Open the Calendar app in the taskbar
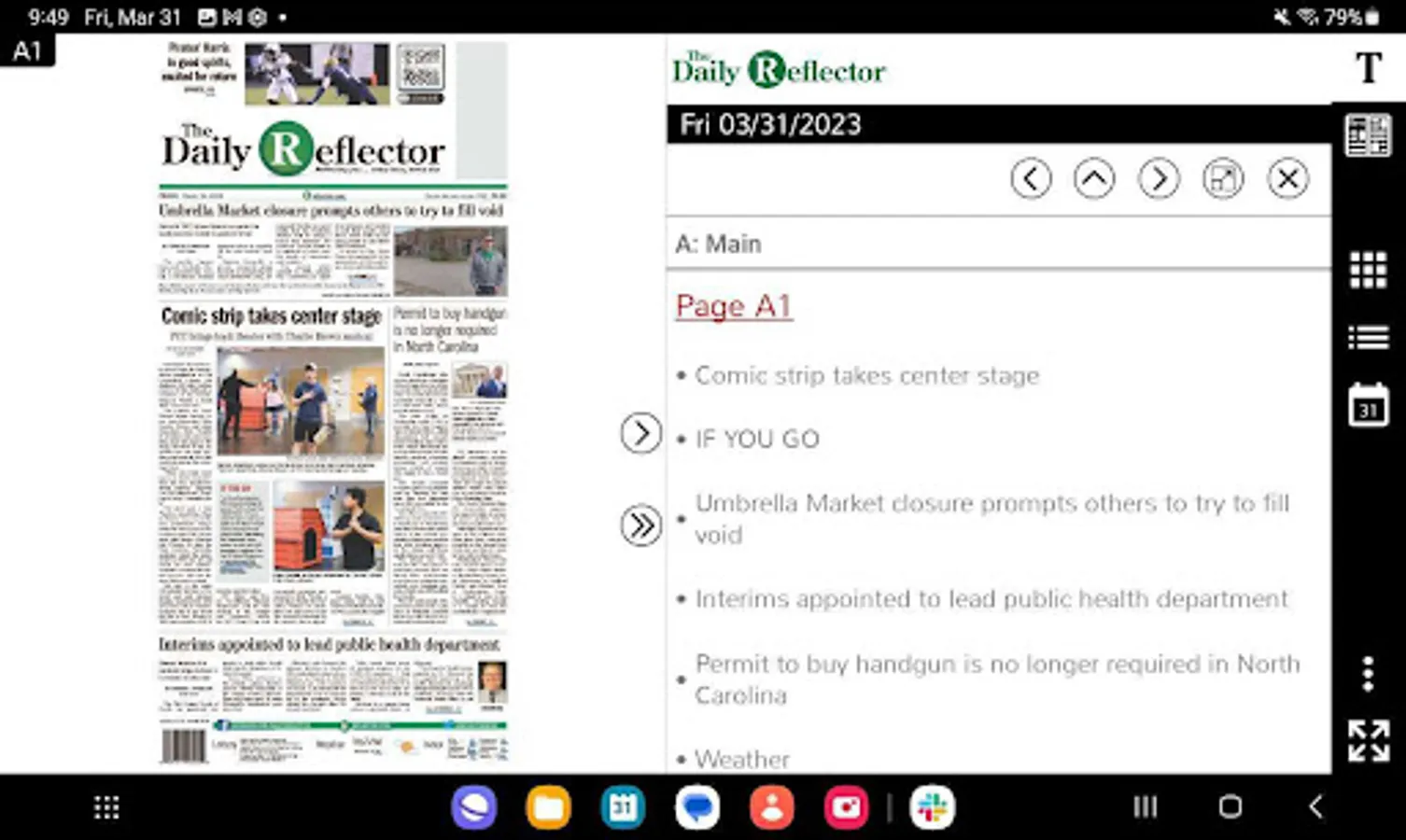The height and width of the screenshot is (840, 1406). pos(624,807)
